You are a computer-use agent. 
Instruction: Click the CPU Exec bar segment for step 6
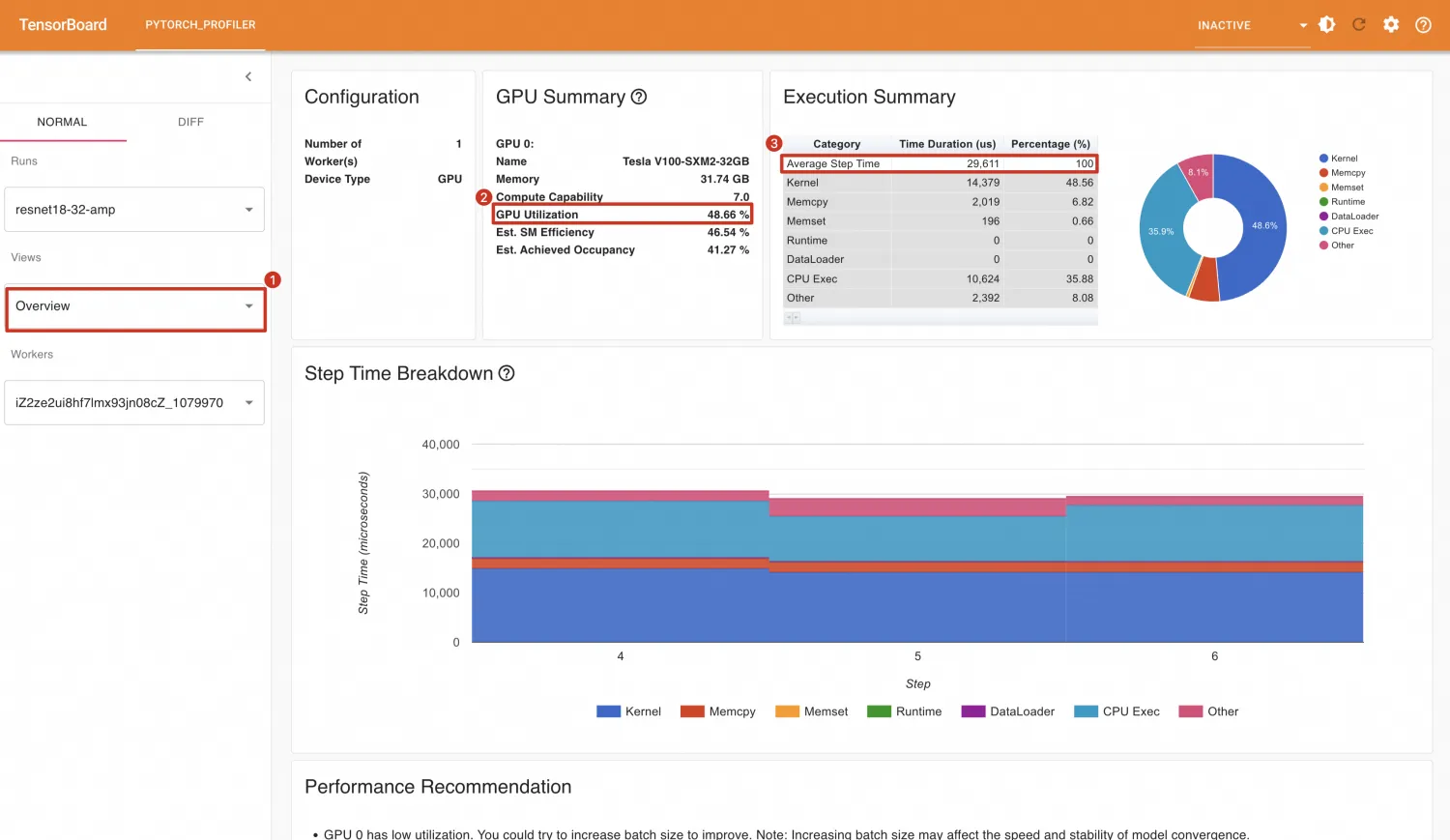pos(1214,534)
